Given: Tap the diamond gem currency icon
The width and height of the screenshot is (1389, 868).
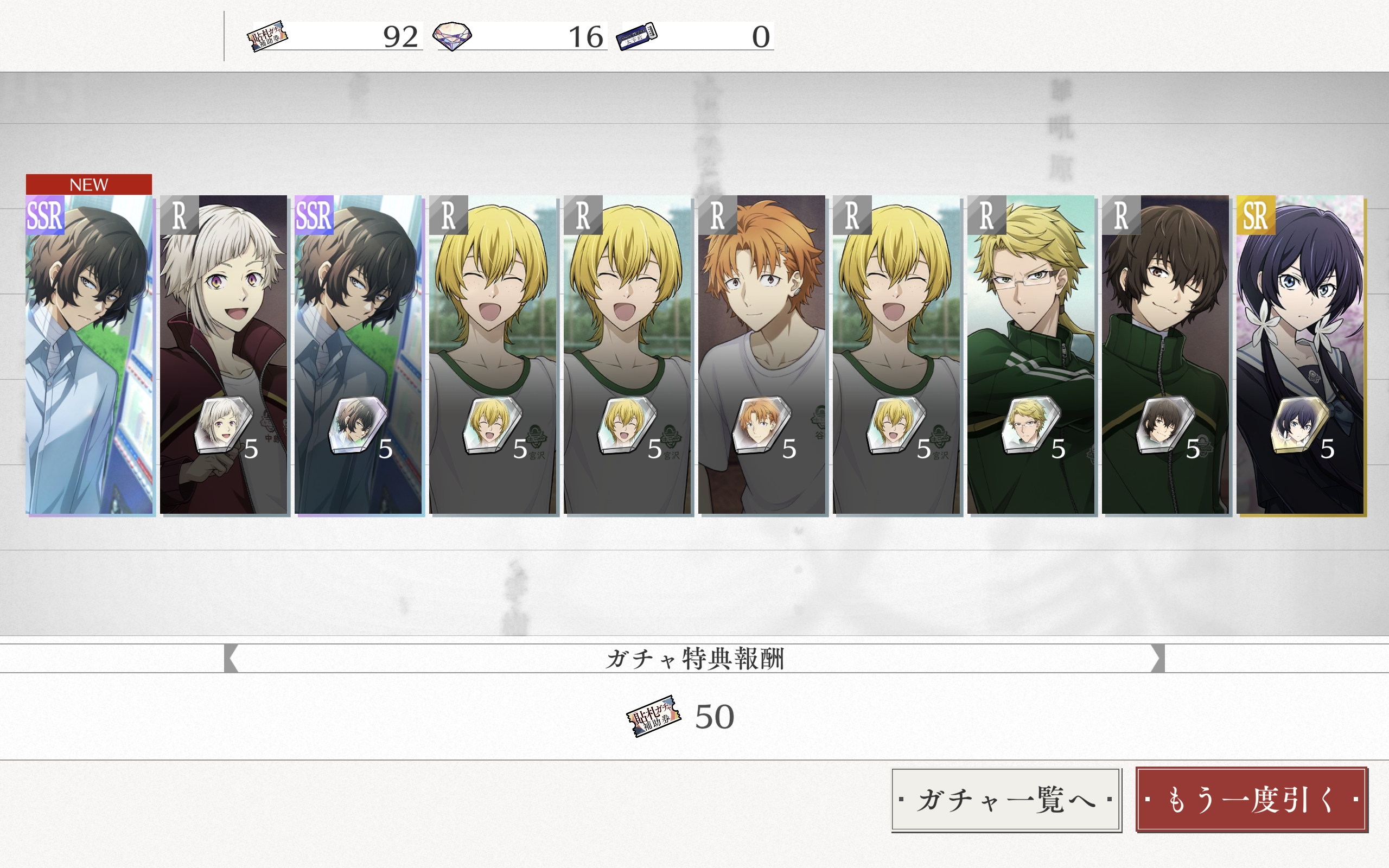Looking at the screenshot, I should pyautogui.click(x=452, y=37).
